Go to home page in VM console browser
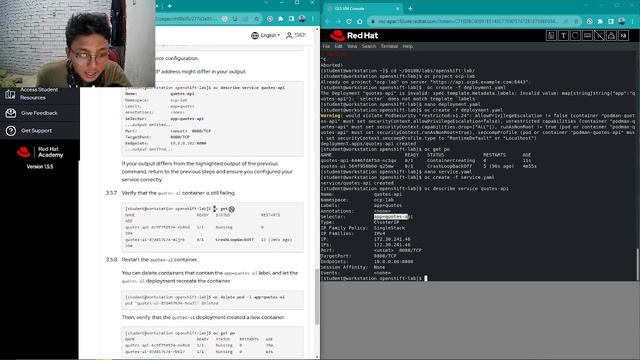Viewport: 640px width, 360px height. 360,21
